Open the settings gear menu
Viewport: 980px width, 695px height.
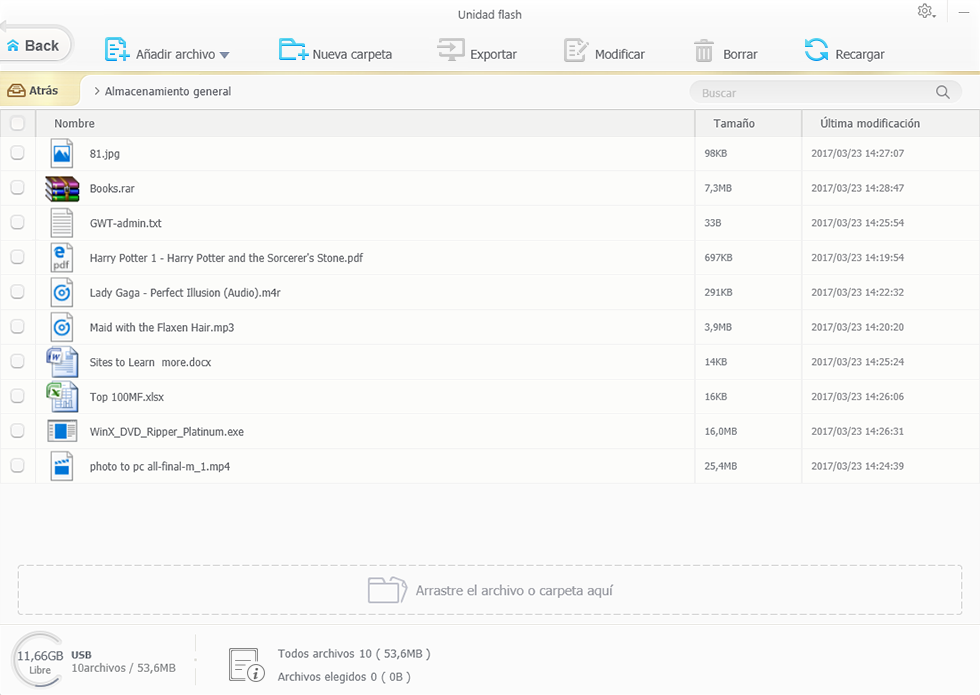(926, 11)
